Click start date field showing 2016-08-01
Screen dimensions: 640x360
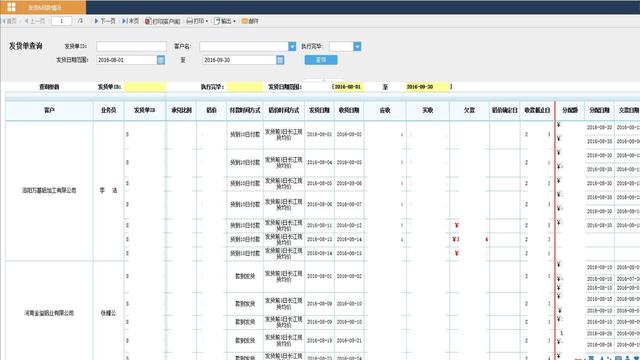127,60
